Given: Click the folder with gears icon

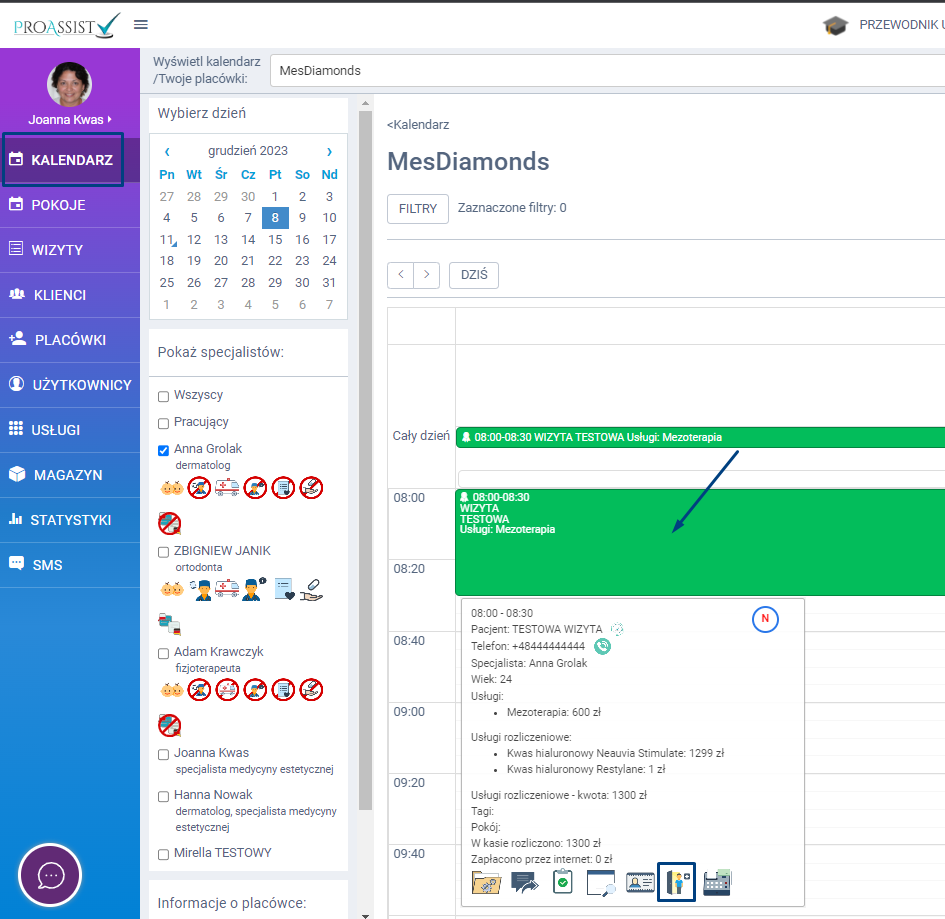Looking at the screenshot, I should 486,883.
